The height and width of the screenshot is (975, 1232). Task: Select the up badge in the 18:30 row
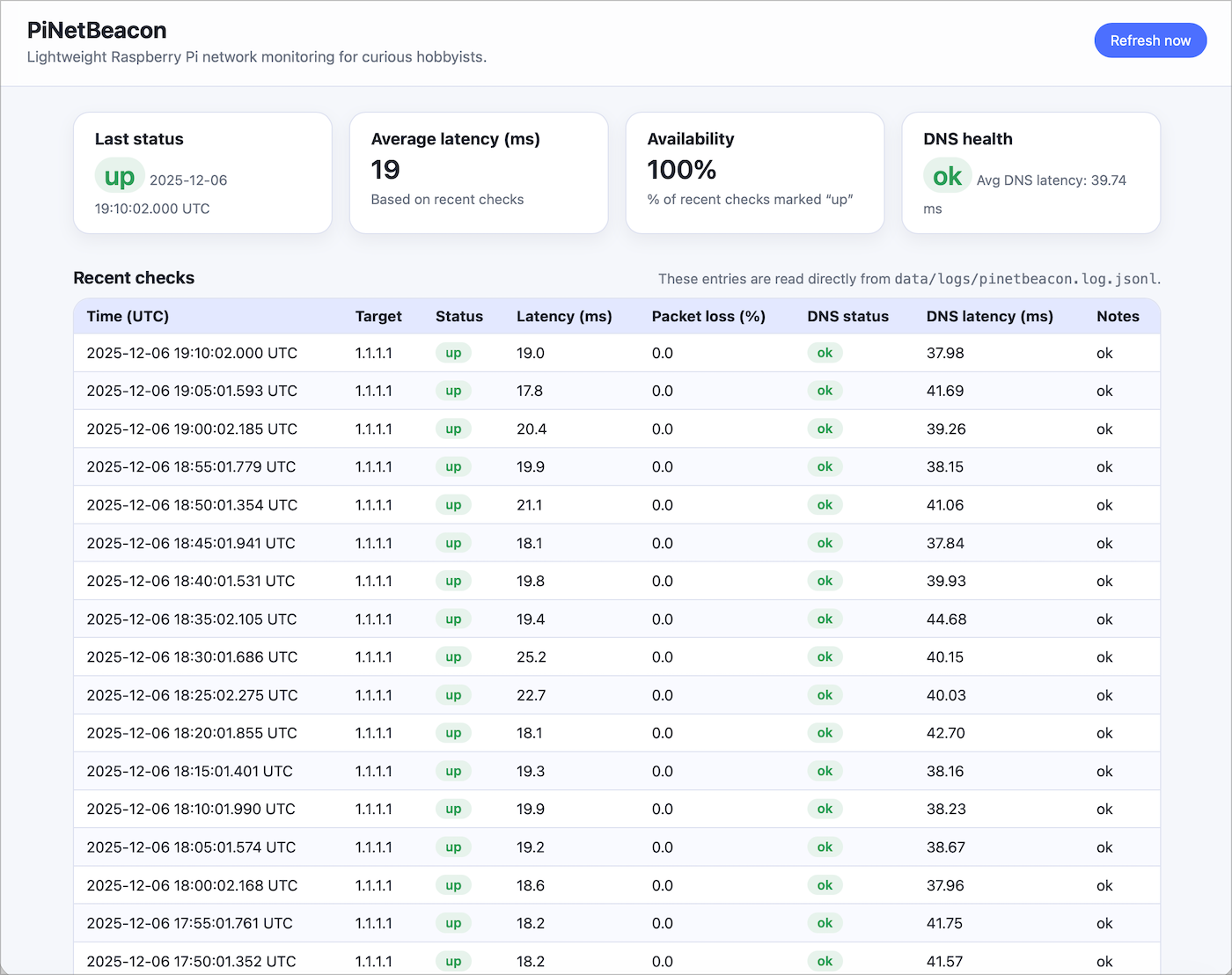453,656
